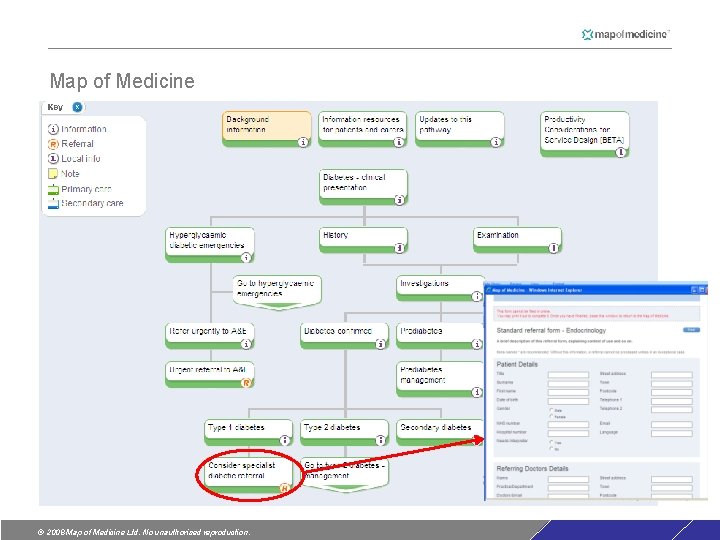
Task: Select the Productivity Considerations for Service Design node
Action: 585,134
